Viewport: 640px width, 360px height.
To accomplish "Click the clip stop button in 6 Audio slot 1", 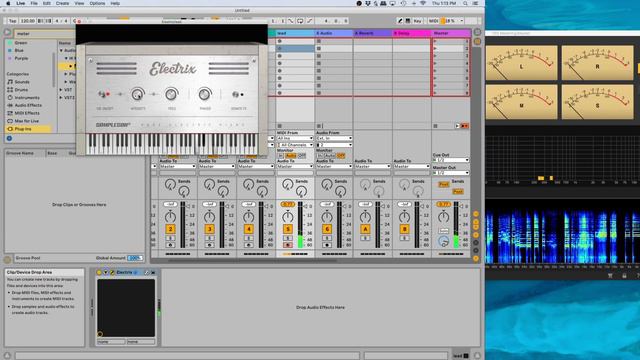I will coord(319,41).
